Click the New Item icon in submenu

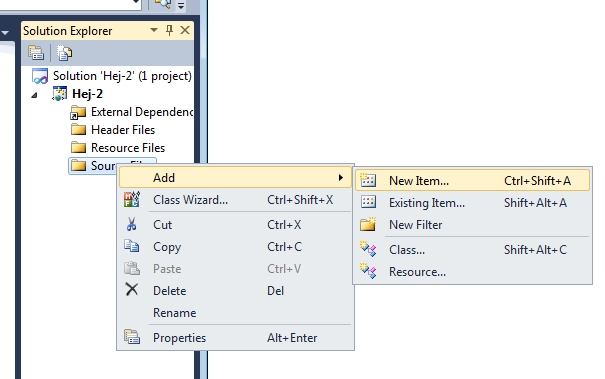pos(368,180)
